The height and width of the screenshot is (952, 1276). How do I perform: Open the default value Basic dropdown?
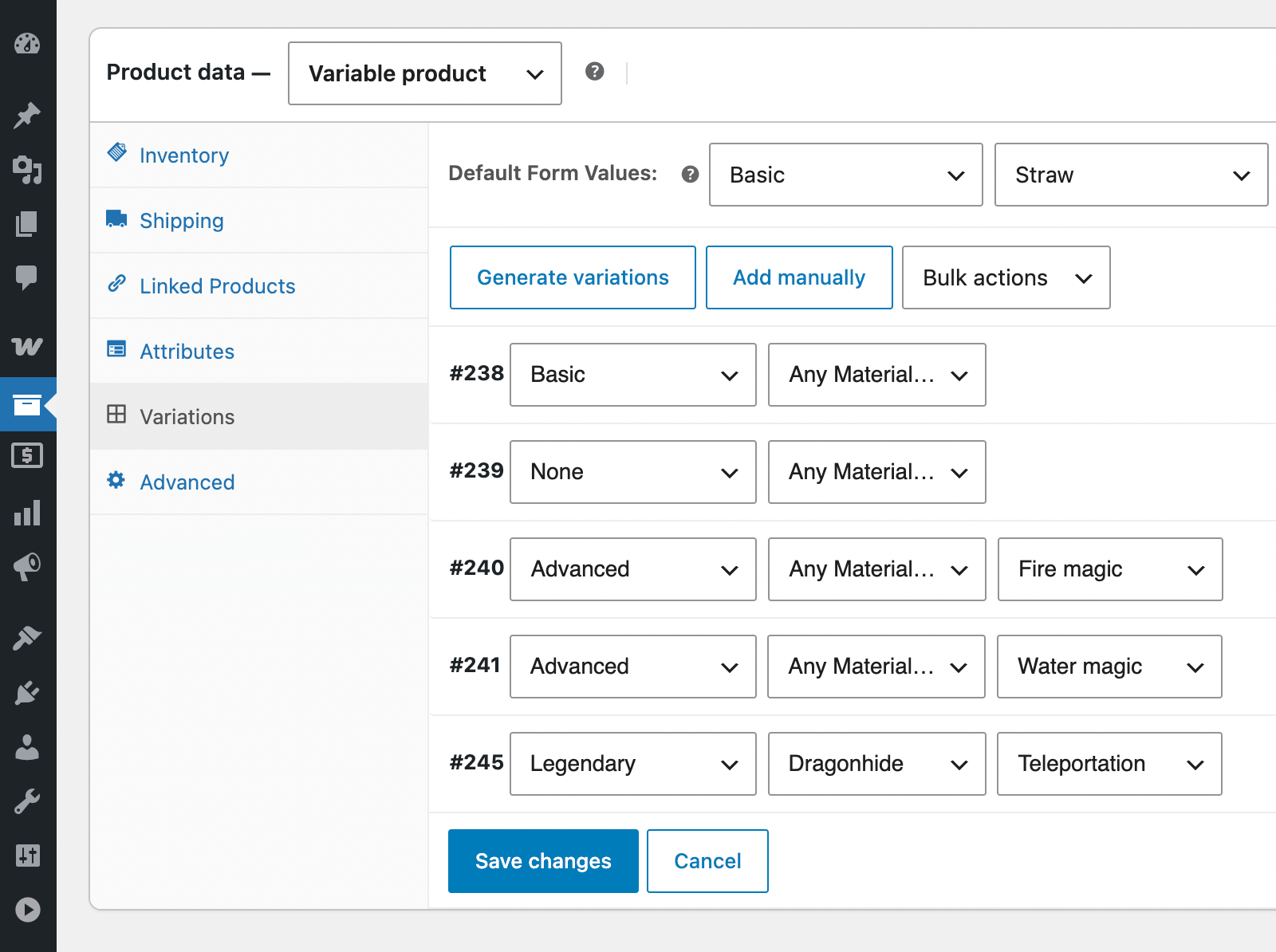(x=846, y=175)
